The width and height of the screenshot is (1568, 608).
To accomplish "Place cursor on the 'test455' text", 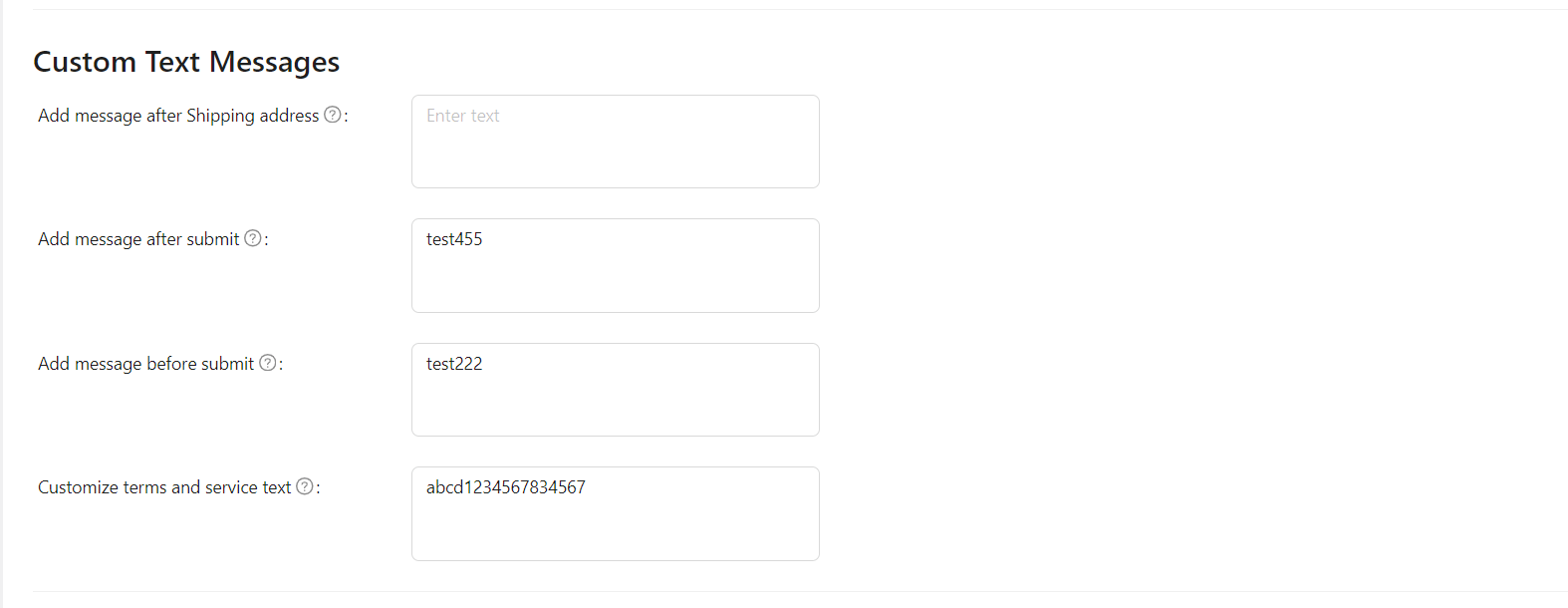I will pyautogui.click(x=454, y=239).
